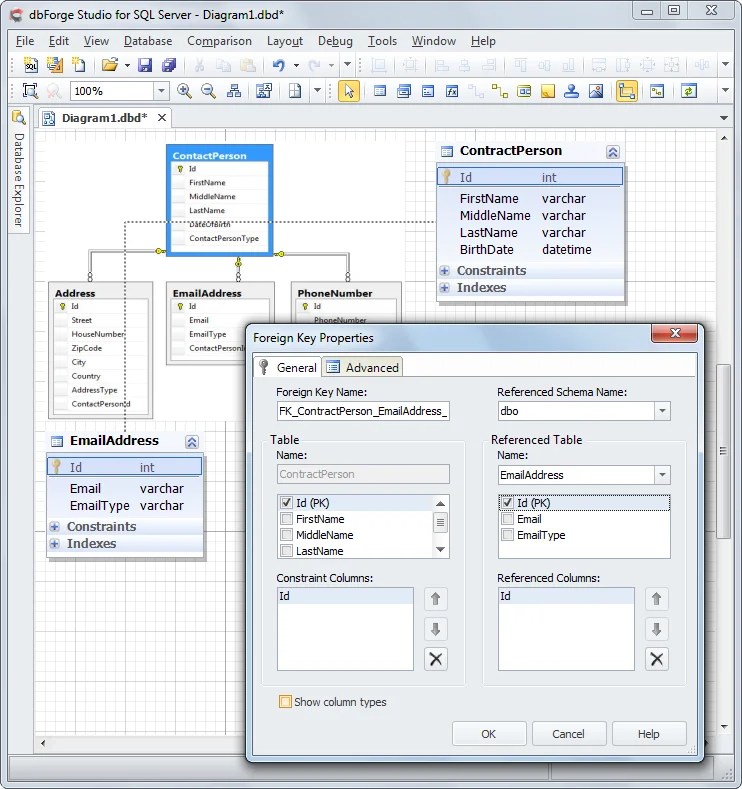
Task: Open the Database menu
Action: [148, 41]
